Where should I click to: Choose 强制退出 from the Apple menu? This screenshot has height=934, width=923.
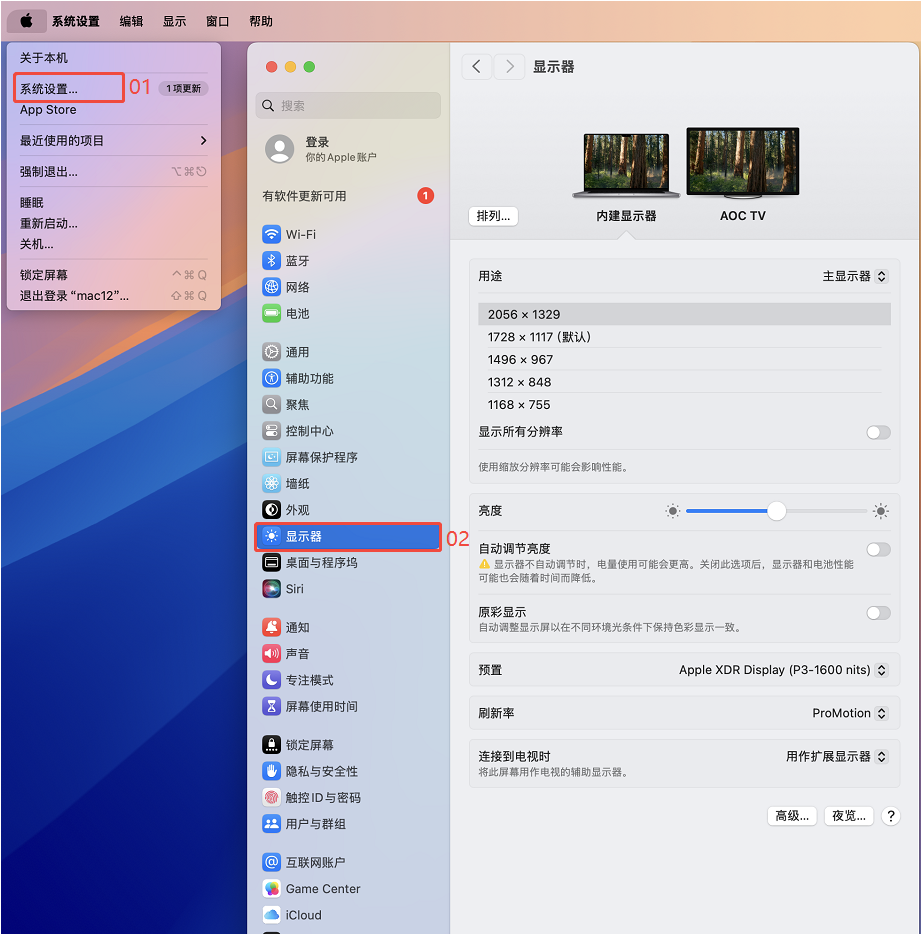click(49, 171)
